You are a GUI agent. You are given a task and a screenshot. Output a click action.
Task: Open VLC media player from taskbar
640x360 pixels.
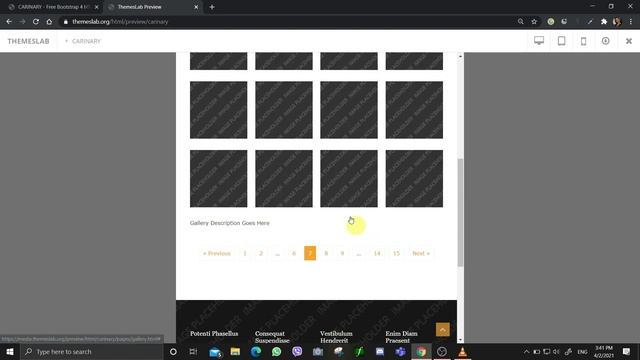(462, 351)
